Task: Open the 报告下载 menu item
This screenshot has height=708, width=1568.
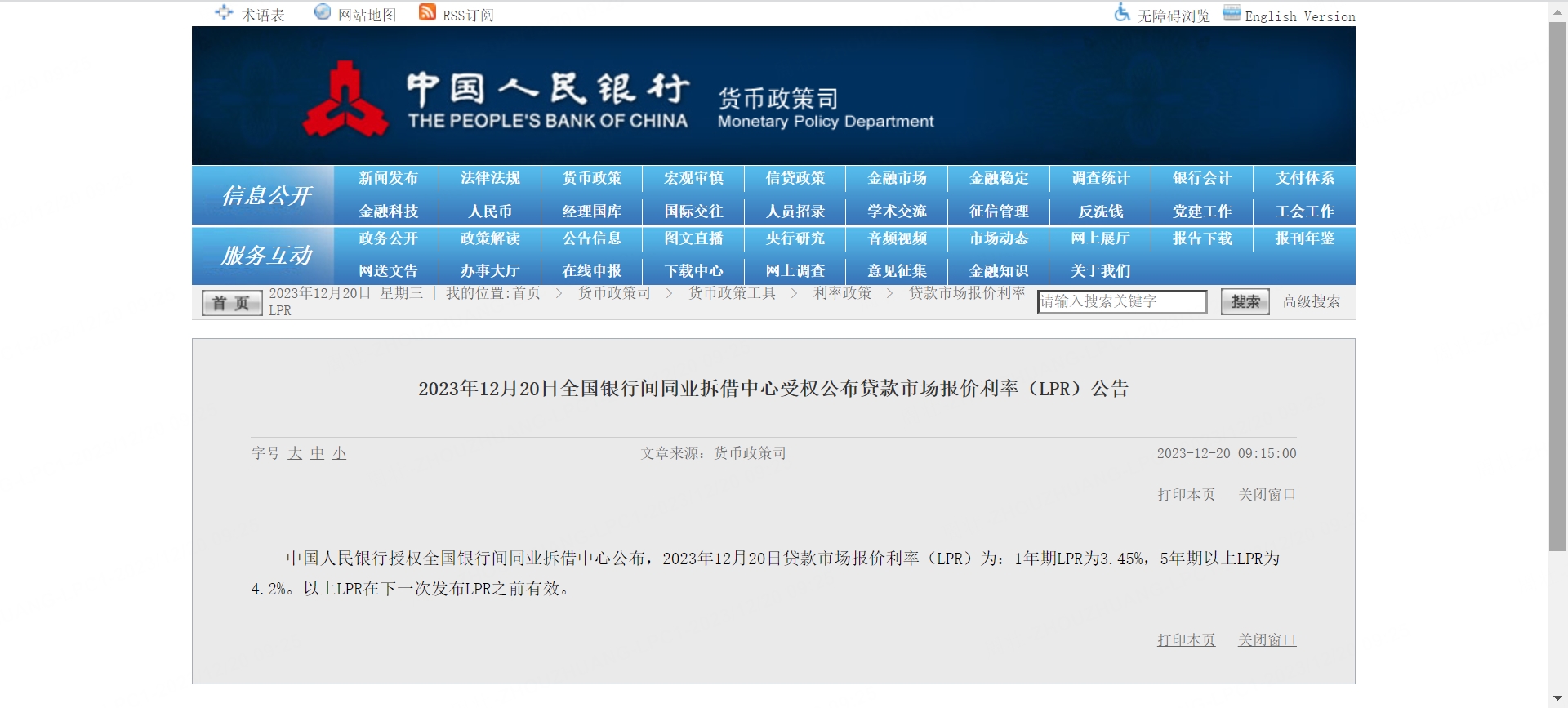Action: pyautogui.click(x=1202, y=238)
